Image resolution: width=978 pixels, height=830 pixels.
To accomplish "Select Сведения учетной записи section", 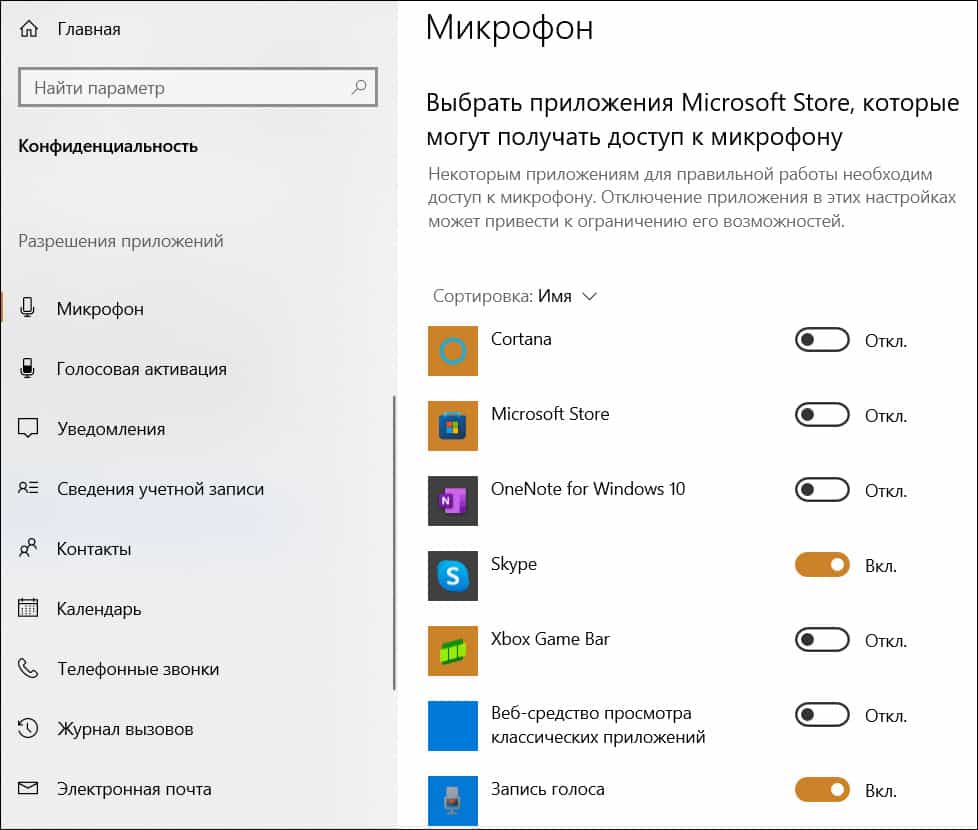I will tap(160, 489).
